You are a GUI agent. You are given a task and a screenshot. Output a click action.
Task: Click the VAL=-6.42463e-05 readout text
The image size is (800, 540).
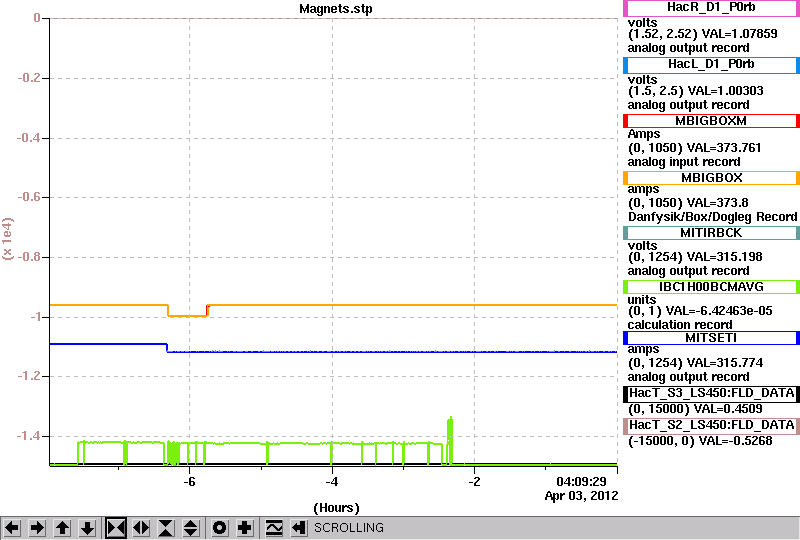click(x=719, y=311)
